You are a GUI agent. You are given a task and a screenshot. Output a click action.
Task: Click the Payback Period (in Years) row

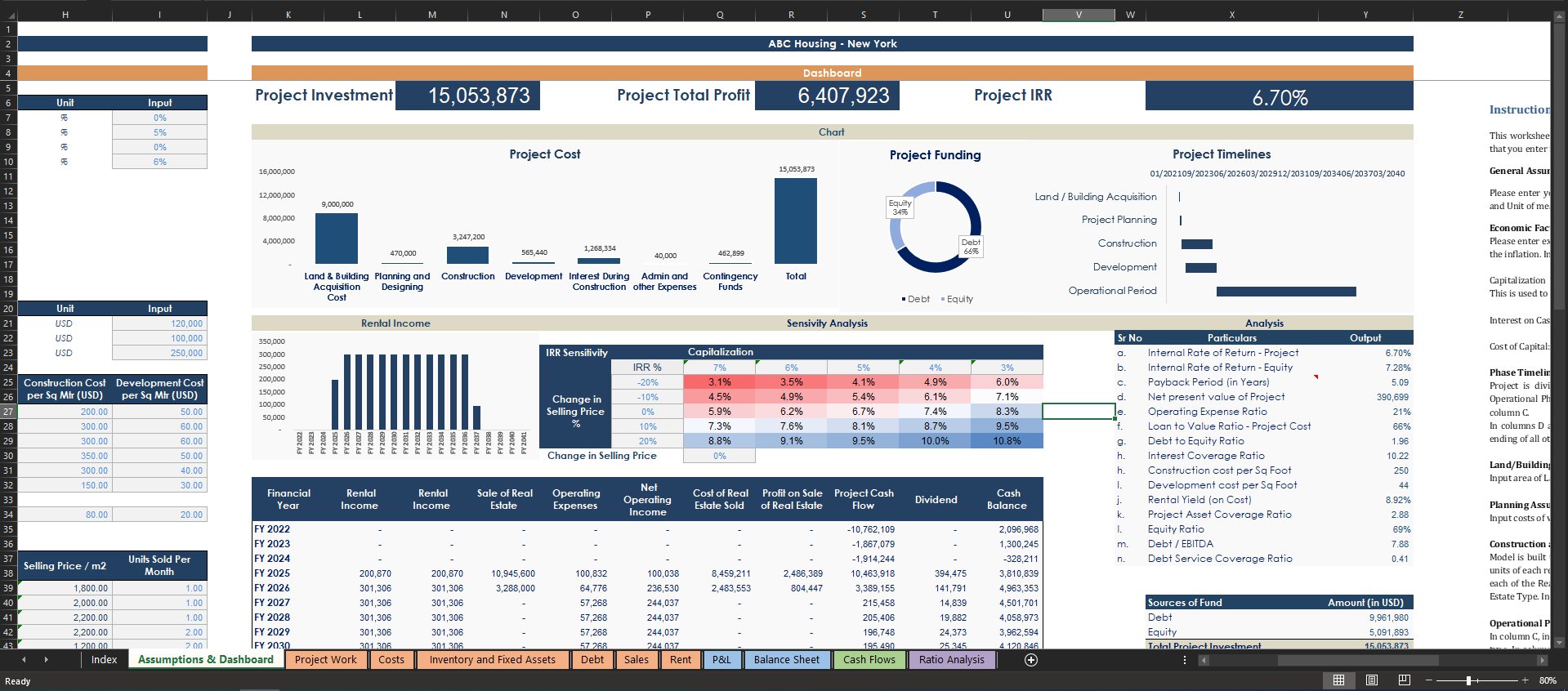(x=1264, y=382)
